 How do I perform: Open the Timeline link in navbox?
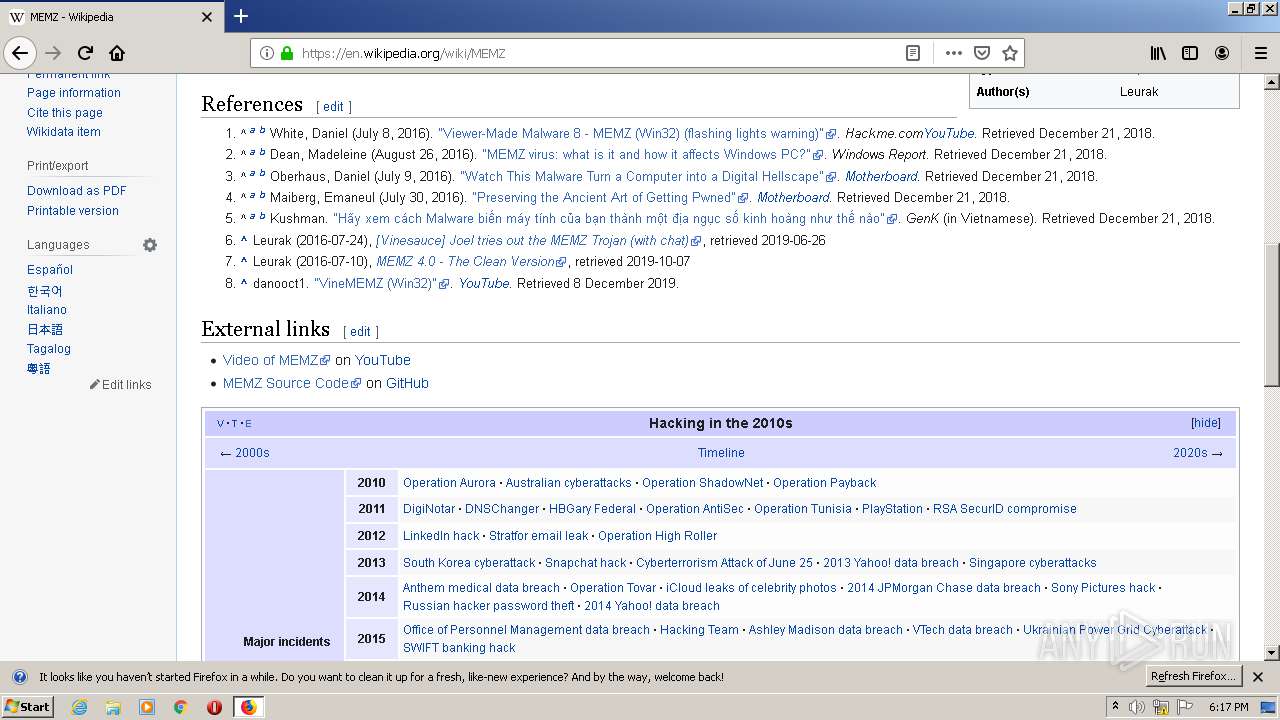tap(721, 453)
